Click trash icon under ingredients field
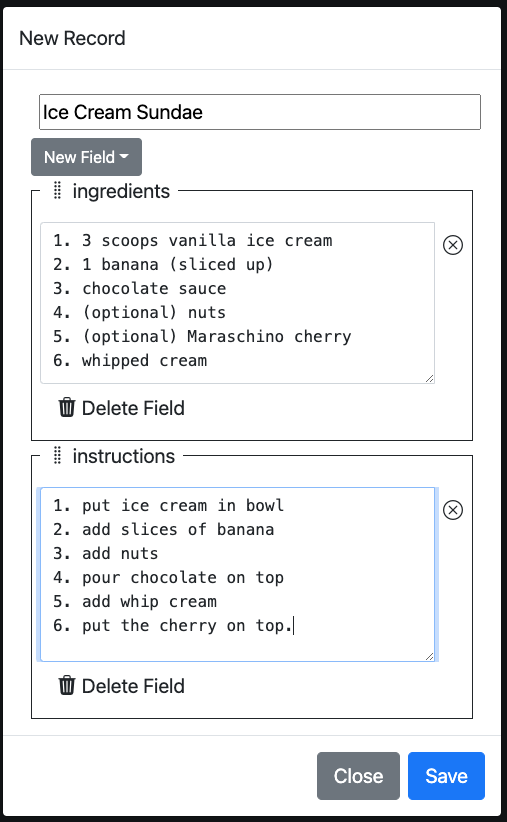507x822 pixels. coord(67,407)
